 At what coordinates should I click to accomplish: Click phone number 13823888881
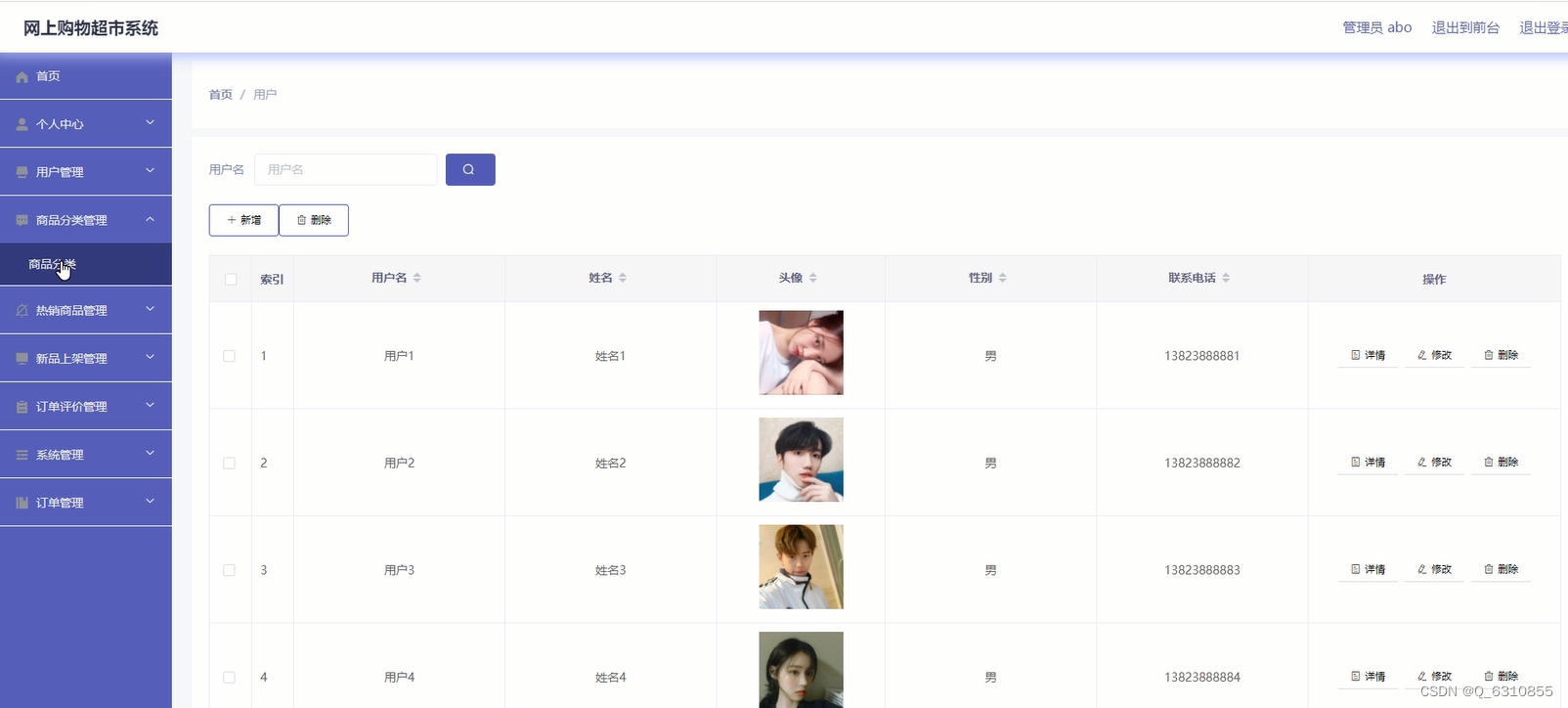[1202, 356]
